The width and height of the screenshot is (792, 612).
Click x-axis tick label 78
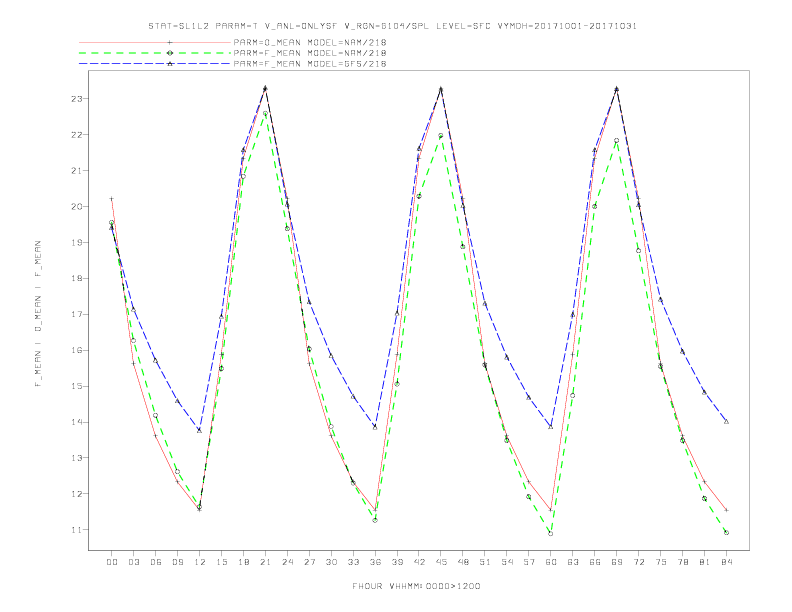(x=683, y=562)
